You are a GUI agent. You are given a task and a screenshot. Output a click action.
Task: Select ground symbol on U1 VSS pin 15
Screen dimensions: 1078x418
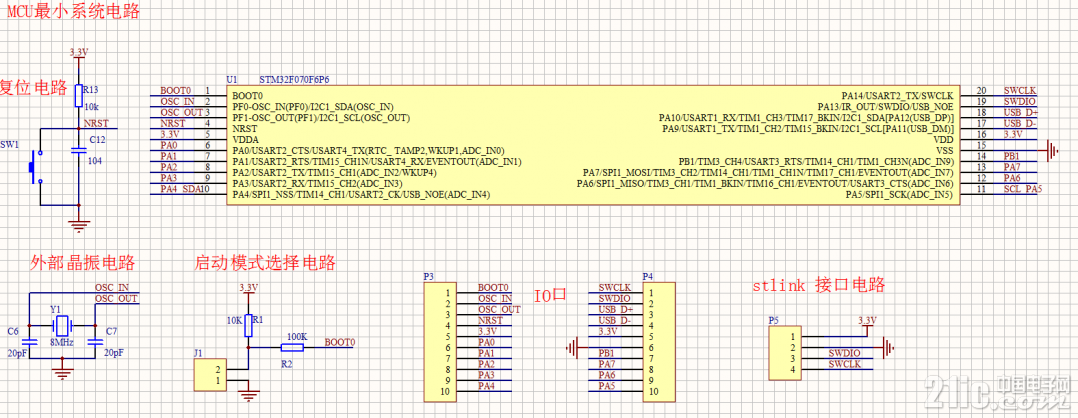pos(1048,150)
